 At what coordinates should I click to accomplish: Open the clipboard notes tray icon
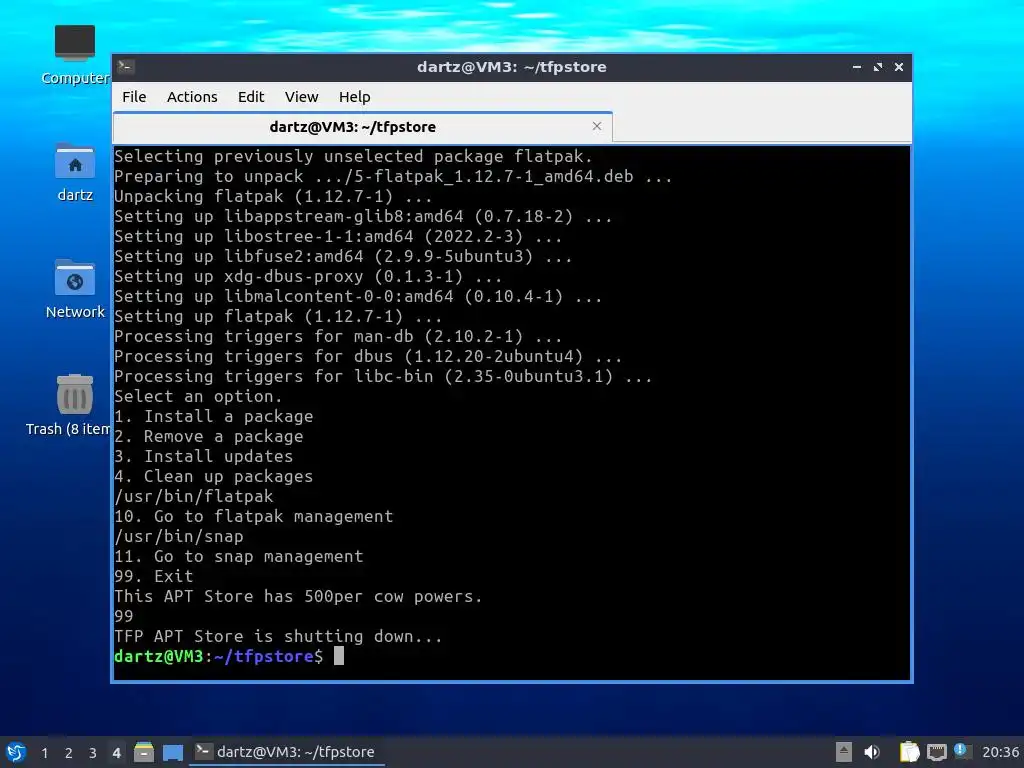909,752
